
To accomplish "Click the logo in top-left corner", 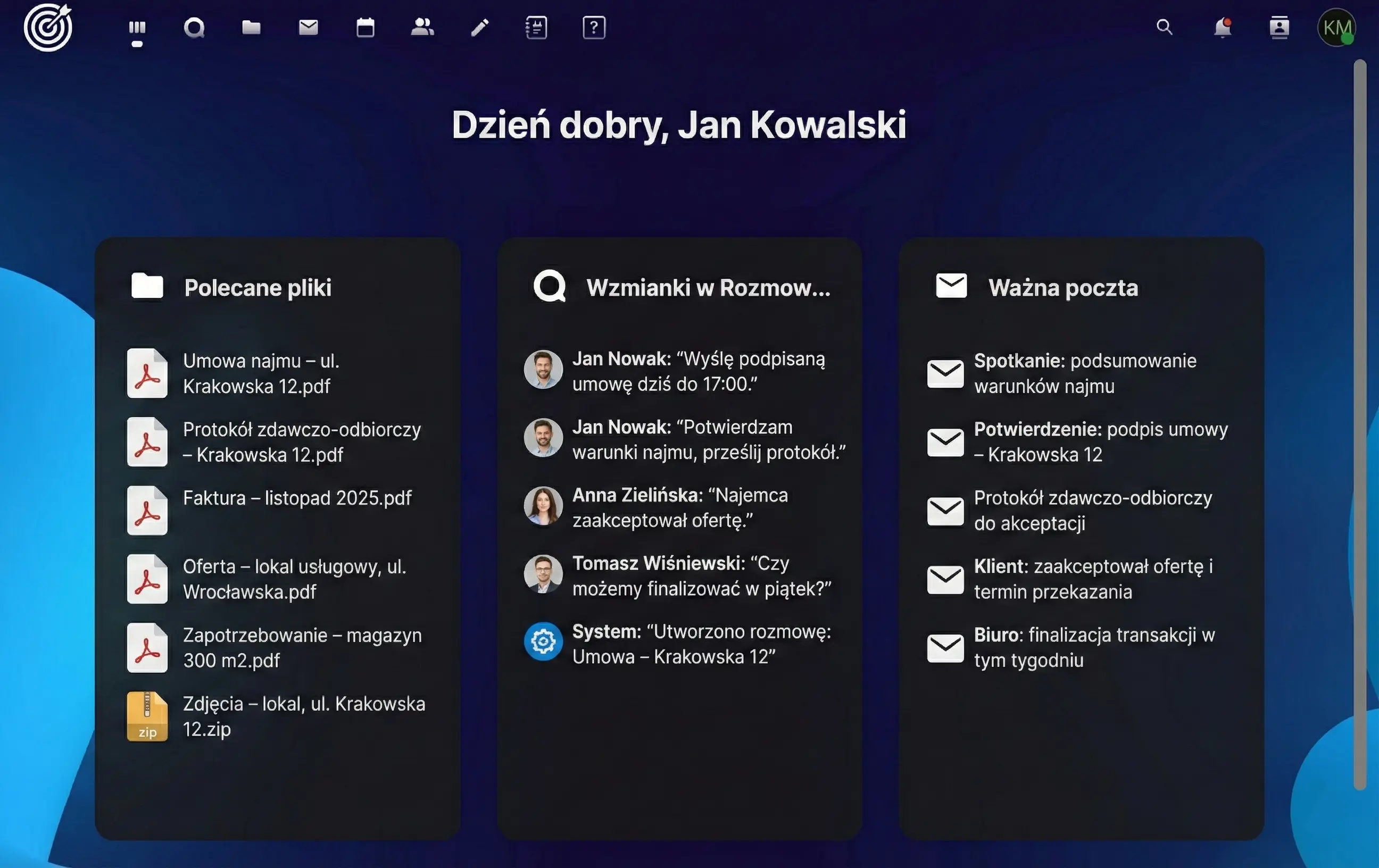I will [x=48, y=28].
